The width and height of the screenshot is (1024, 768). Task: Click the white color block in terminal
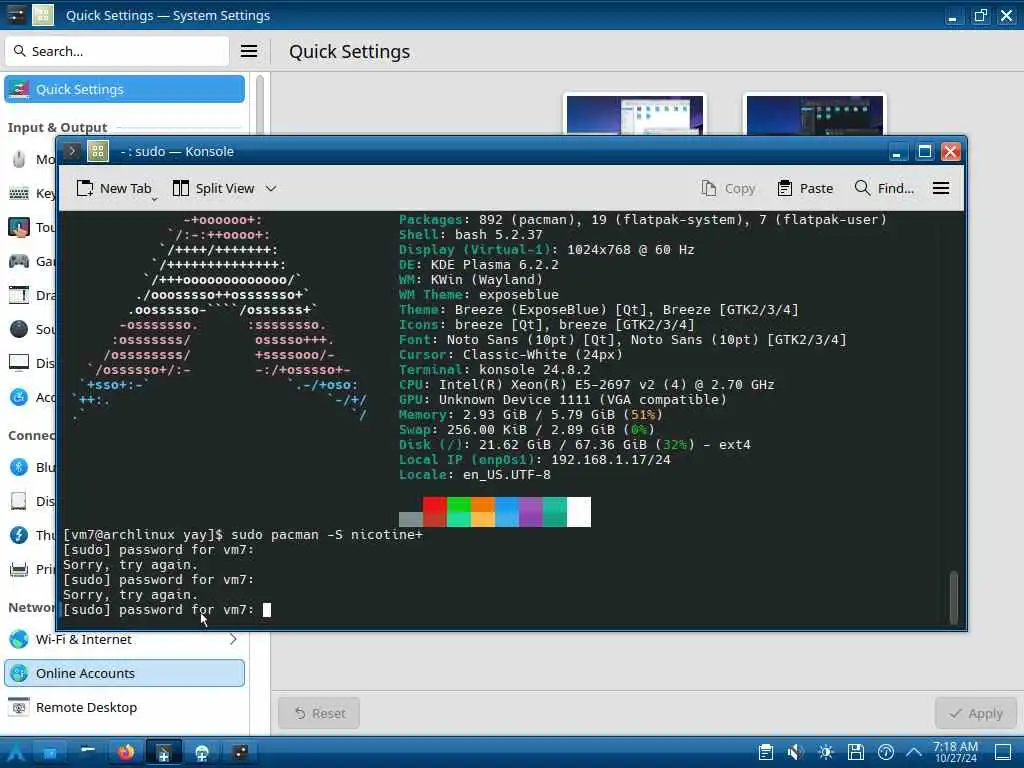tap(579, 511)
